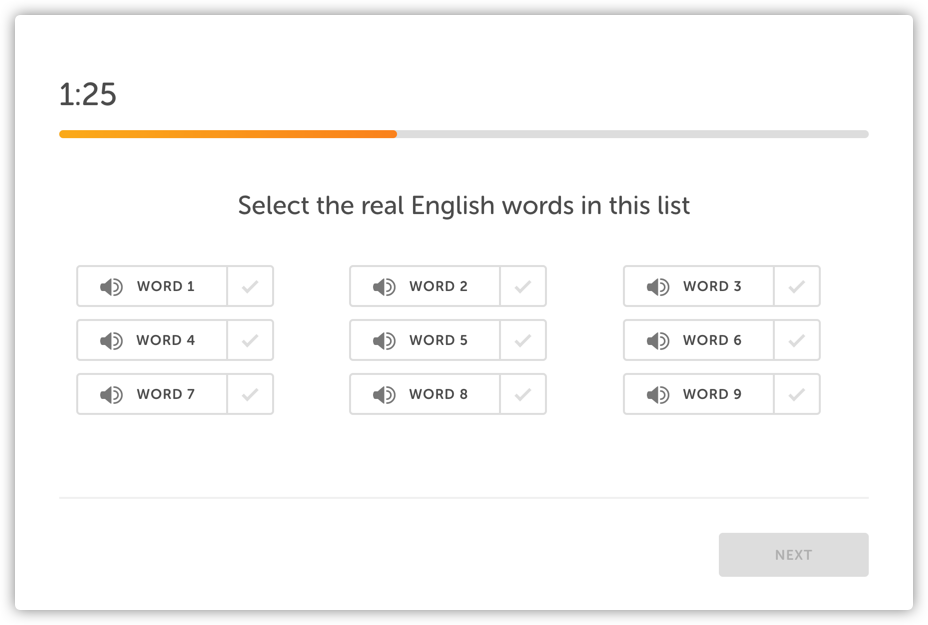Play audio speaker icon for Word 2
The width and height of the screenshot is (928, 625).
384,287
